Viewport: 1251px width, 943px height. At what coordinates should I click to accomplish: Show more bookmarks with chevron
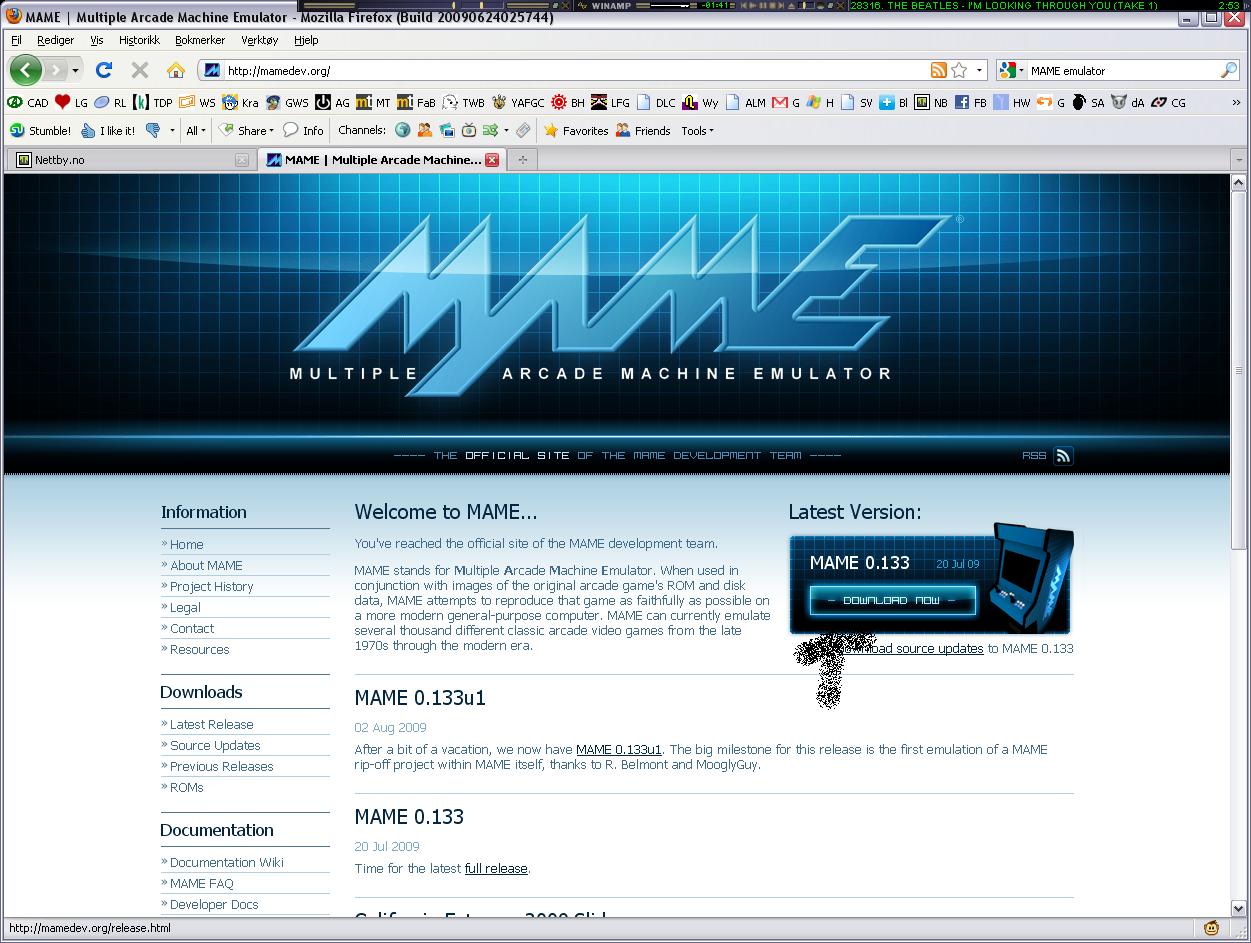[1237, 102]
